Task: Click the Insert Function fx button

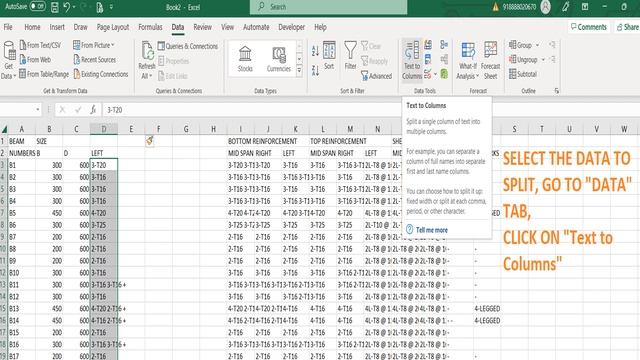Action: (x=93, y=109)
